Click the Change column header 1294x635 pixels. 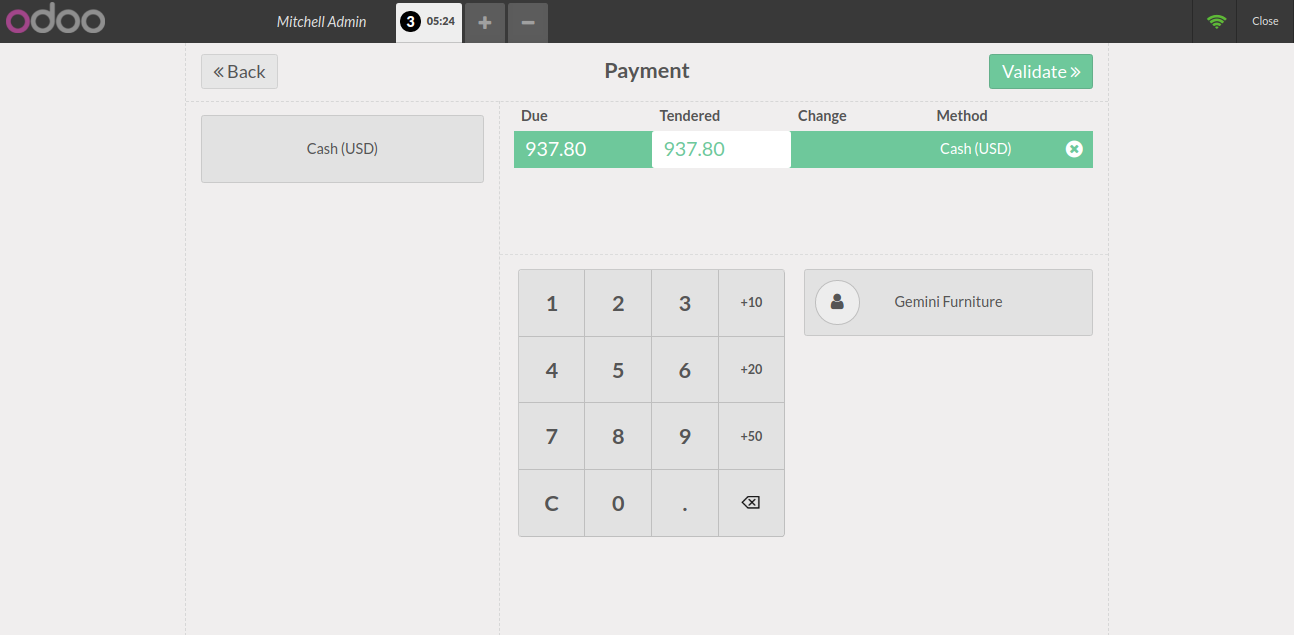coord(822,116)
